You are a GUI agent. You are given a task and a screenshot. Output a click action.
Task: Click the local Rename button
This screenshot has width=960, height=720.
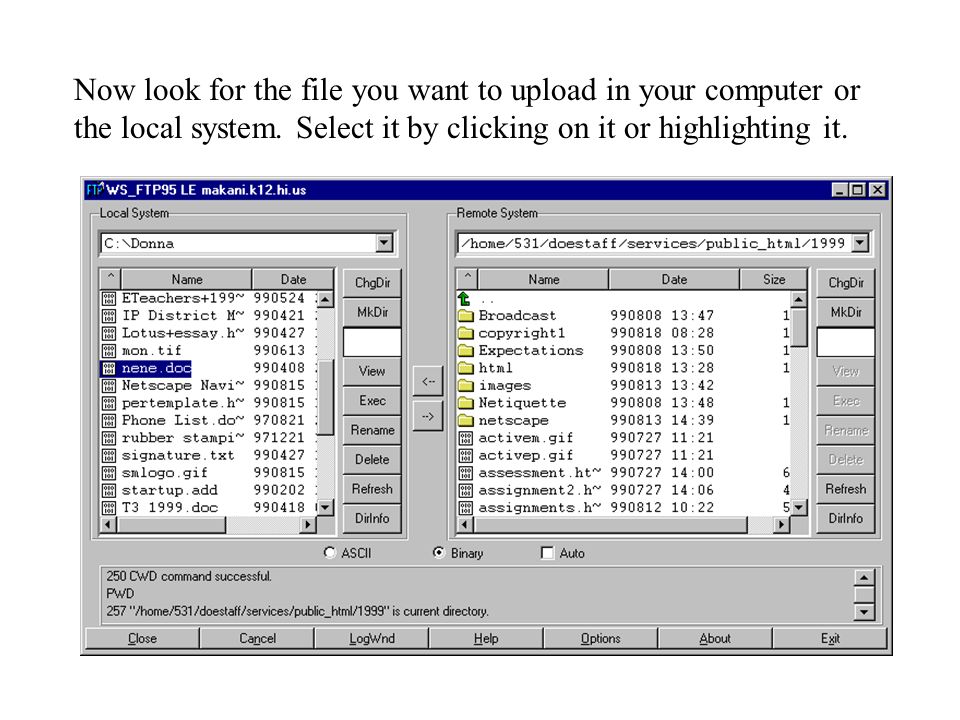pos(372,430)
